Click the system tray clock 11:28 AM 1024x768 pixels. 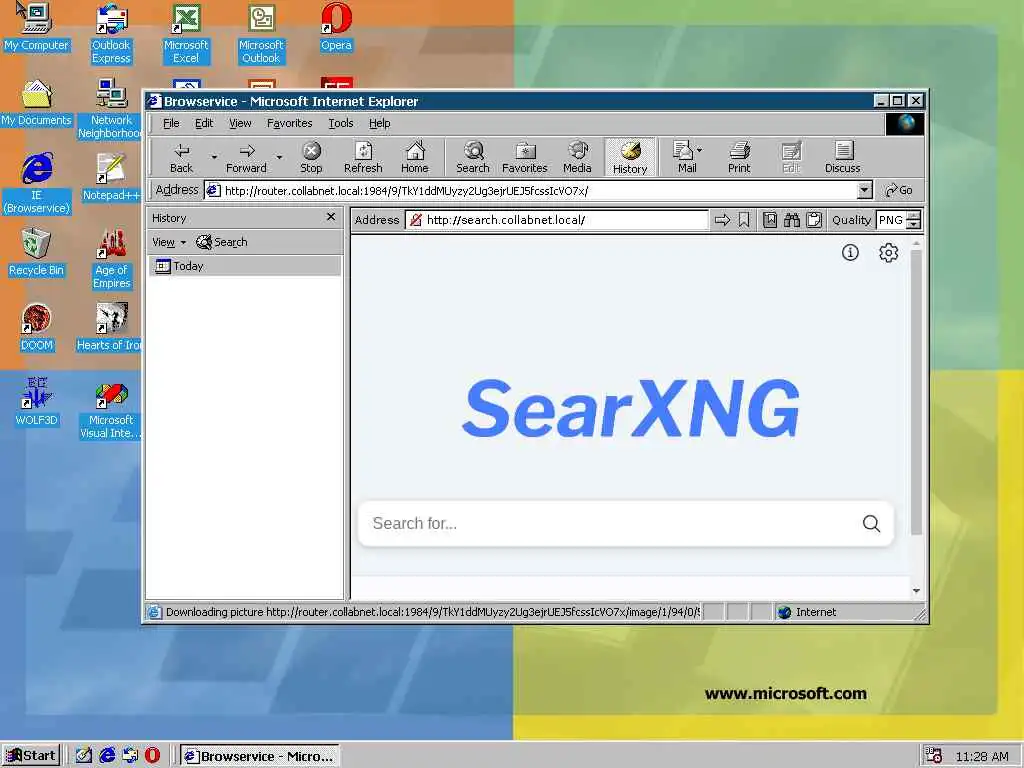(x=982, y=756)
